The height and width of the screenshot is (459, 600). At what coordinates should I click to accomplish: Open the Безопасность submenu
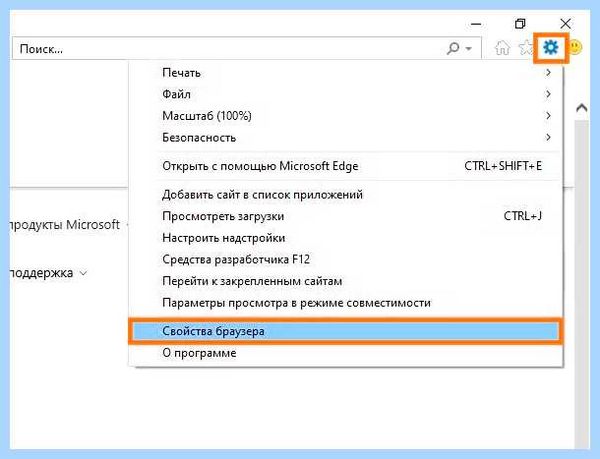(x=346, y=137)
